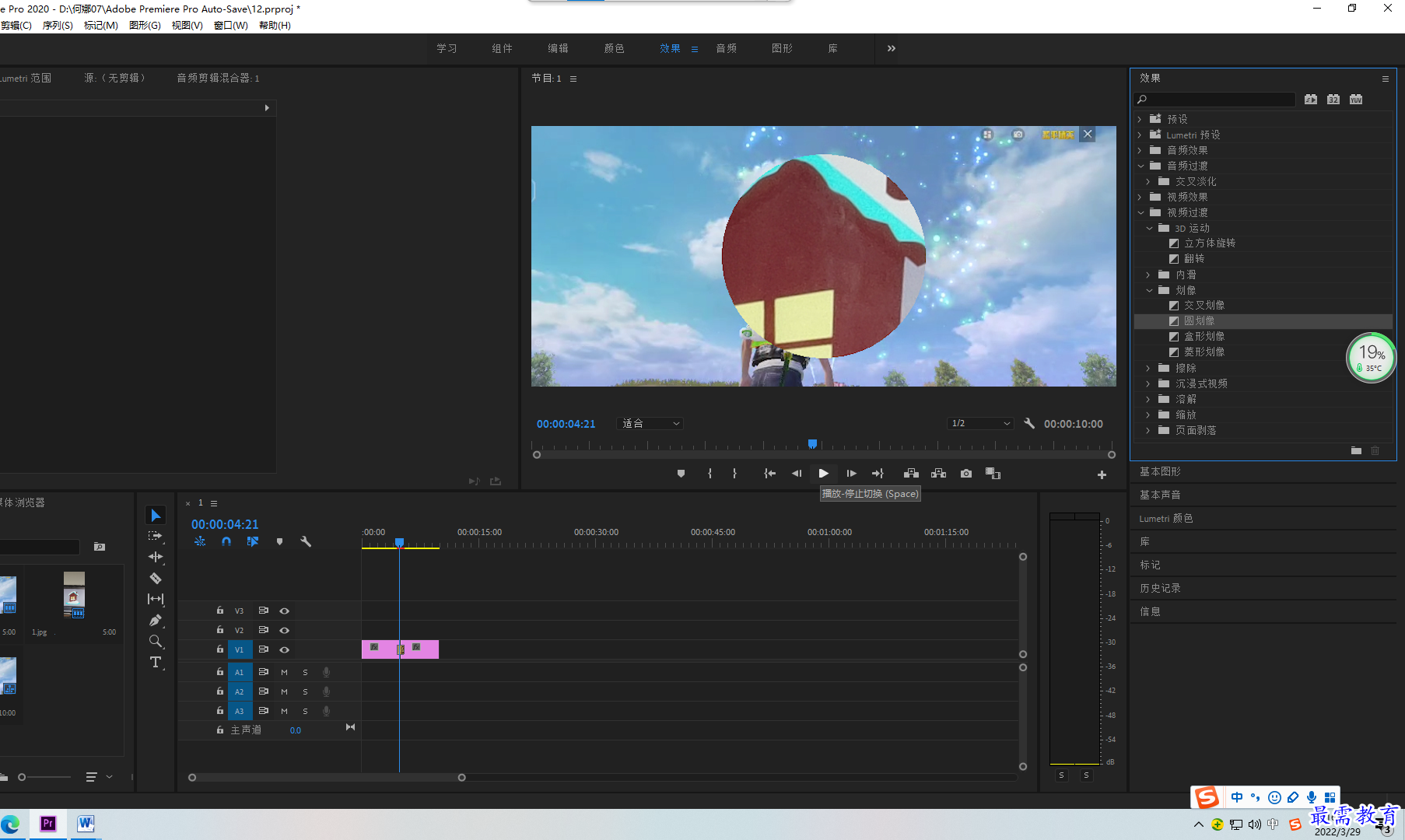Image resolution: width=1405 pixels, height=840 pixels.
Task: Go to Out point
Action: pyautogui.click(x=878, y=474)
